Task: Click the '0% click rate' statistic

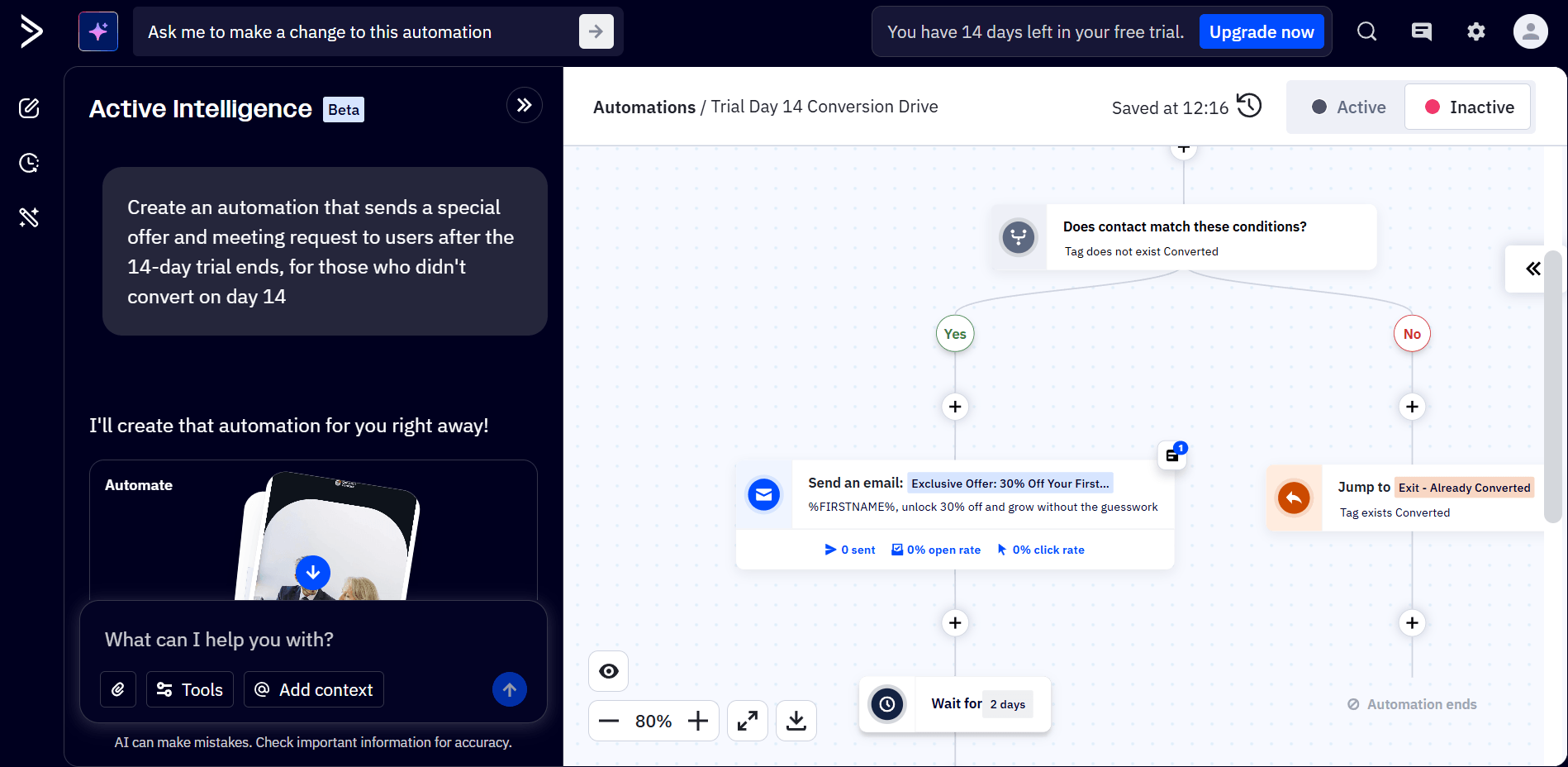Action: point(1041,550)
